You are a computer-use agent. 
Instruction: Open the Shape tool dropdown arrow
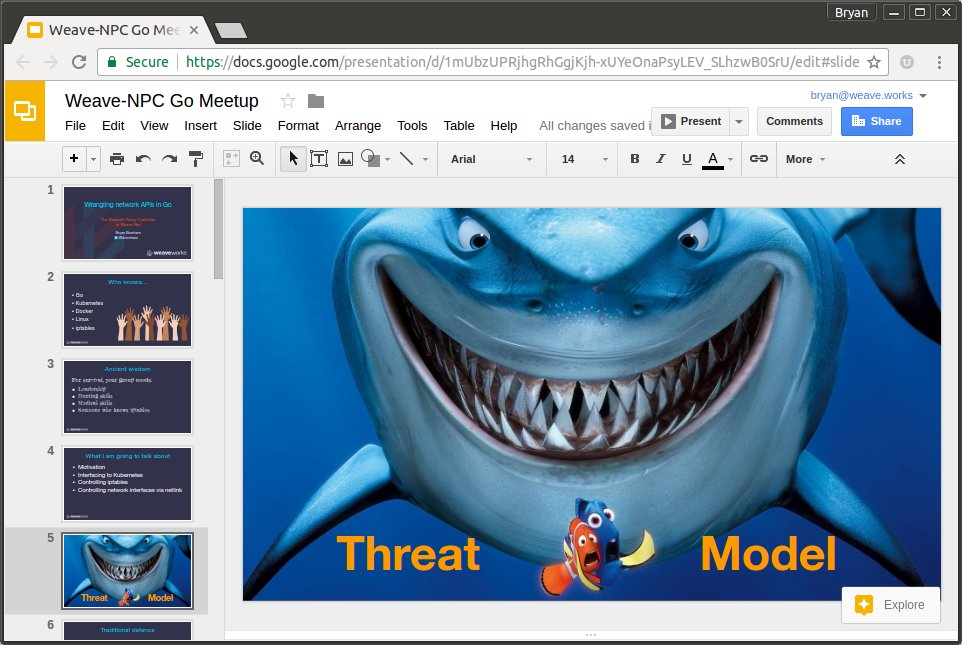coord(387,159)
